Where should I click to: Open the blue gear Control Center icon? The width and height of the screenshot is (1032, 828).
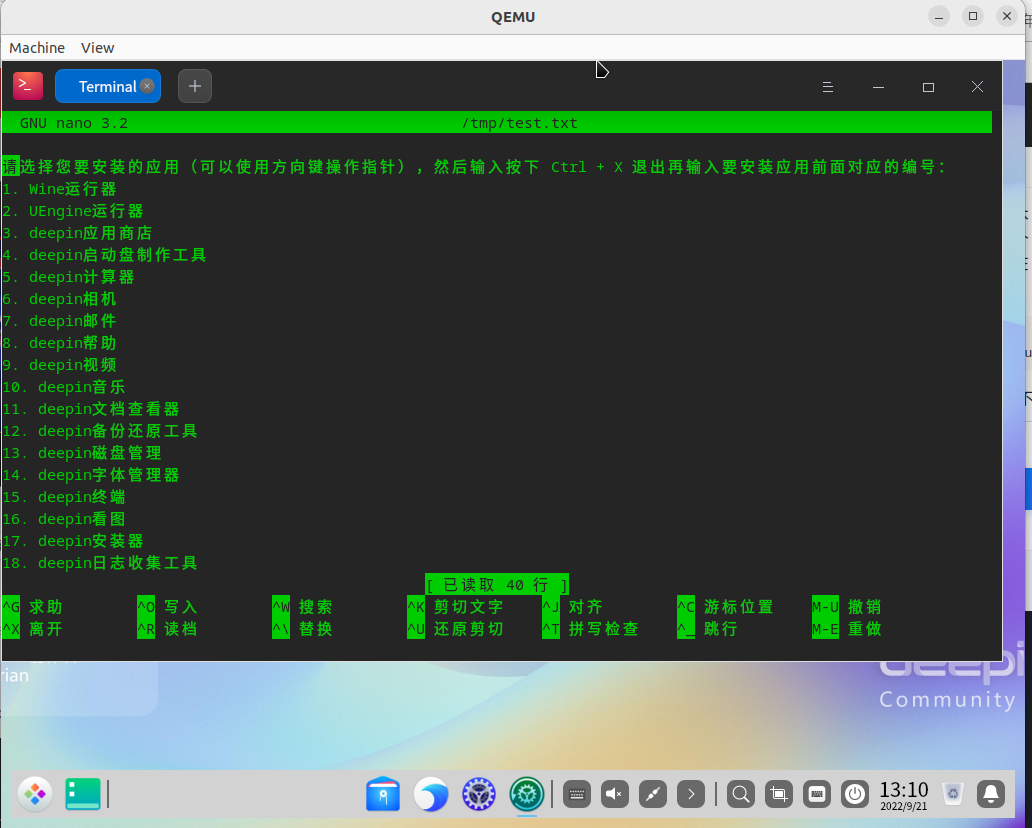point(478,794)
